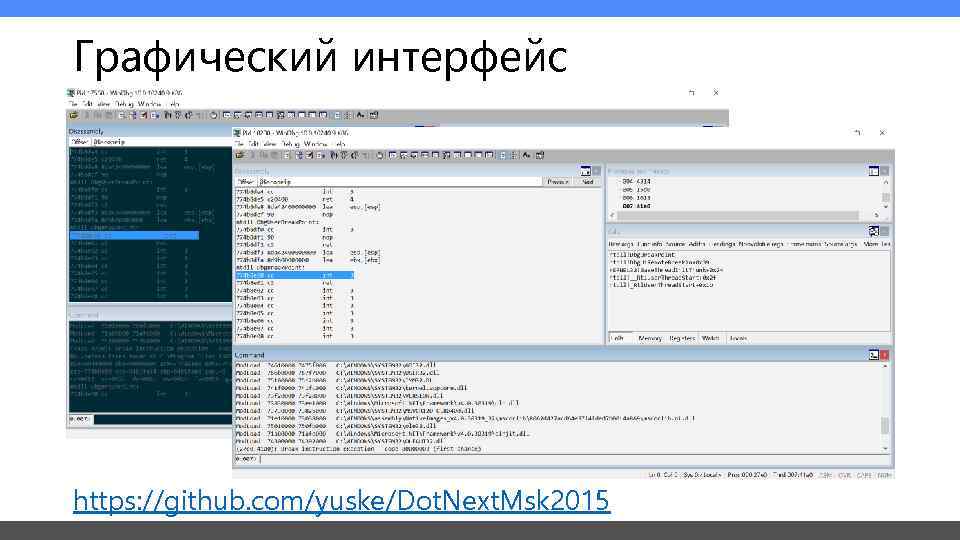Click Calls panel header menu icon

[874, 231]
